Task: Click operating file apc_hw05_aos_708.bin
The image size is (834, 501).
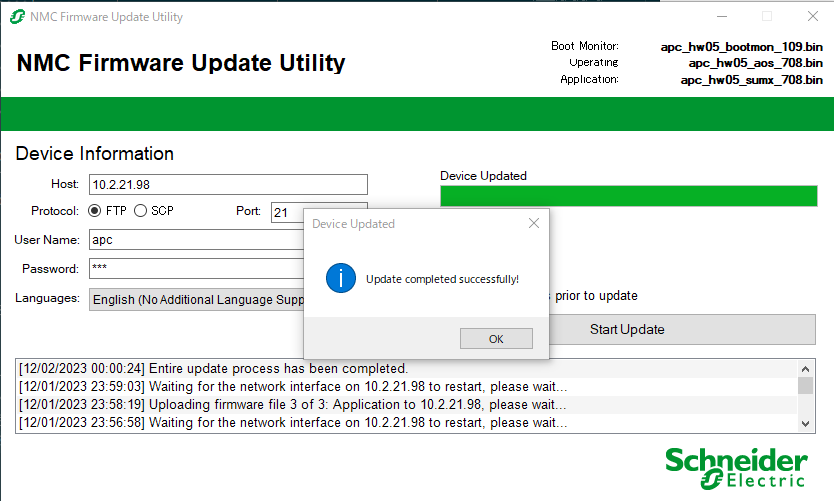Action: tap(755, 63)
